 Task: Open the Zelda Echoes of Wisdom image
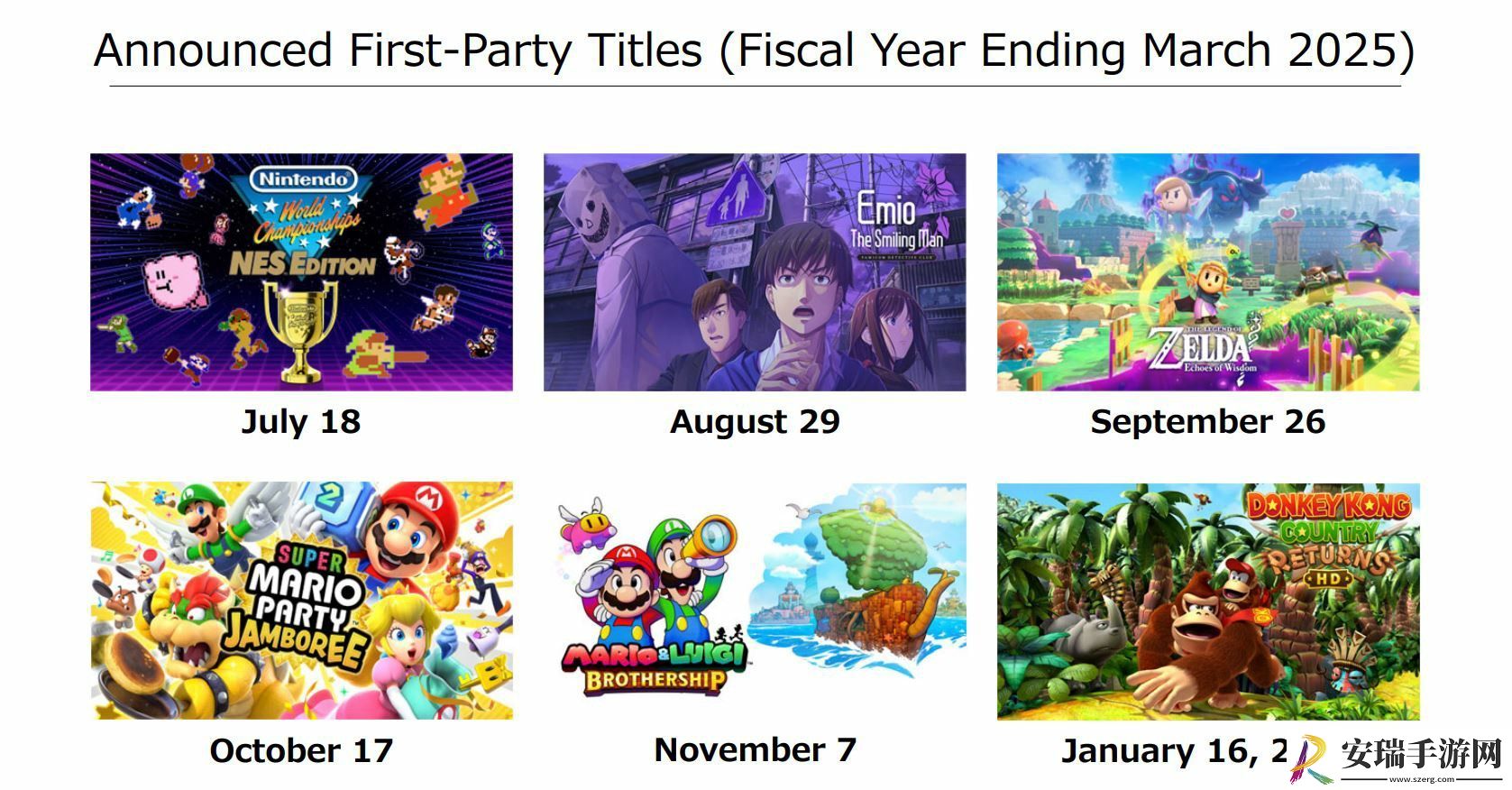click(1208, 272)
